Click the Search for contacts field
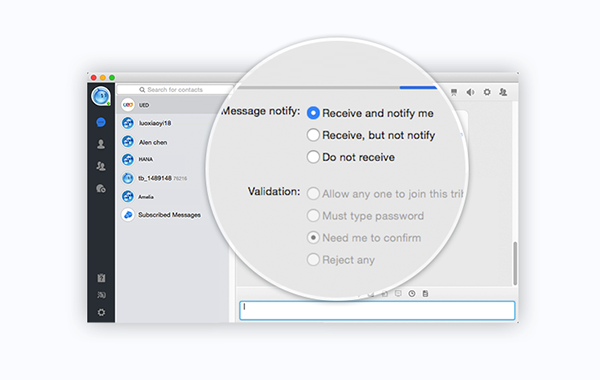The width and height of the screenshot is (600, 380). (x=175, y=90)
